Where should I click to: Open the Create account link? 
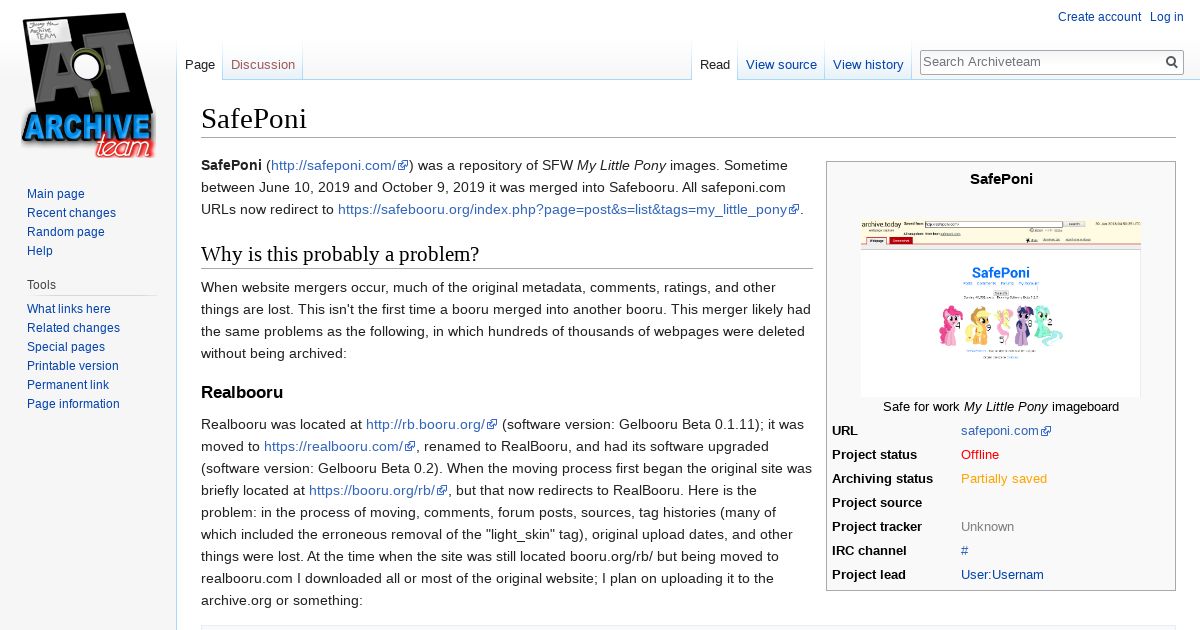click(1099, 17)
